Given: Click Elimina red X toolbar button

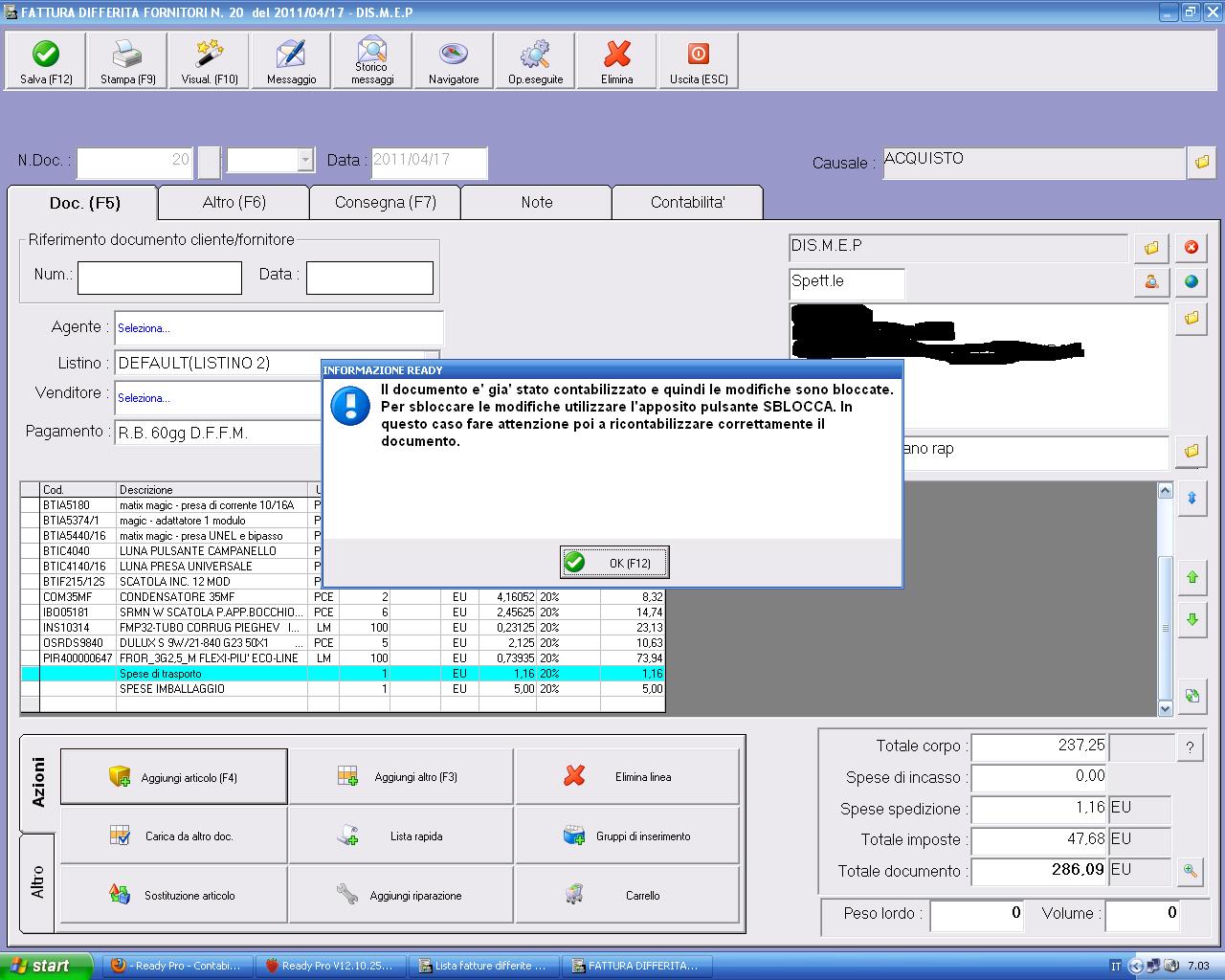Looking at the screenshot, I should [x=617, y=62].
